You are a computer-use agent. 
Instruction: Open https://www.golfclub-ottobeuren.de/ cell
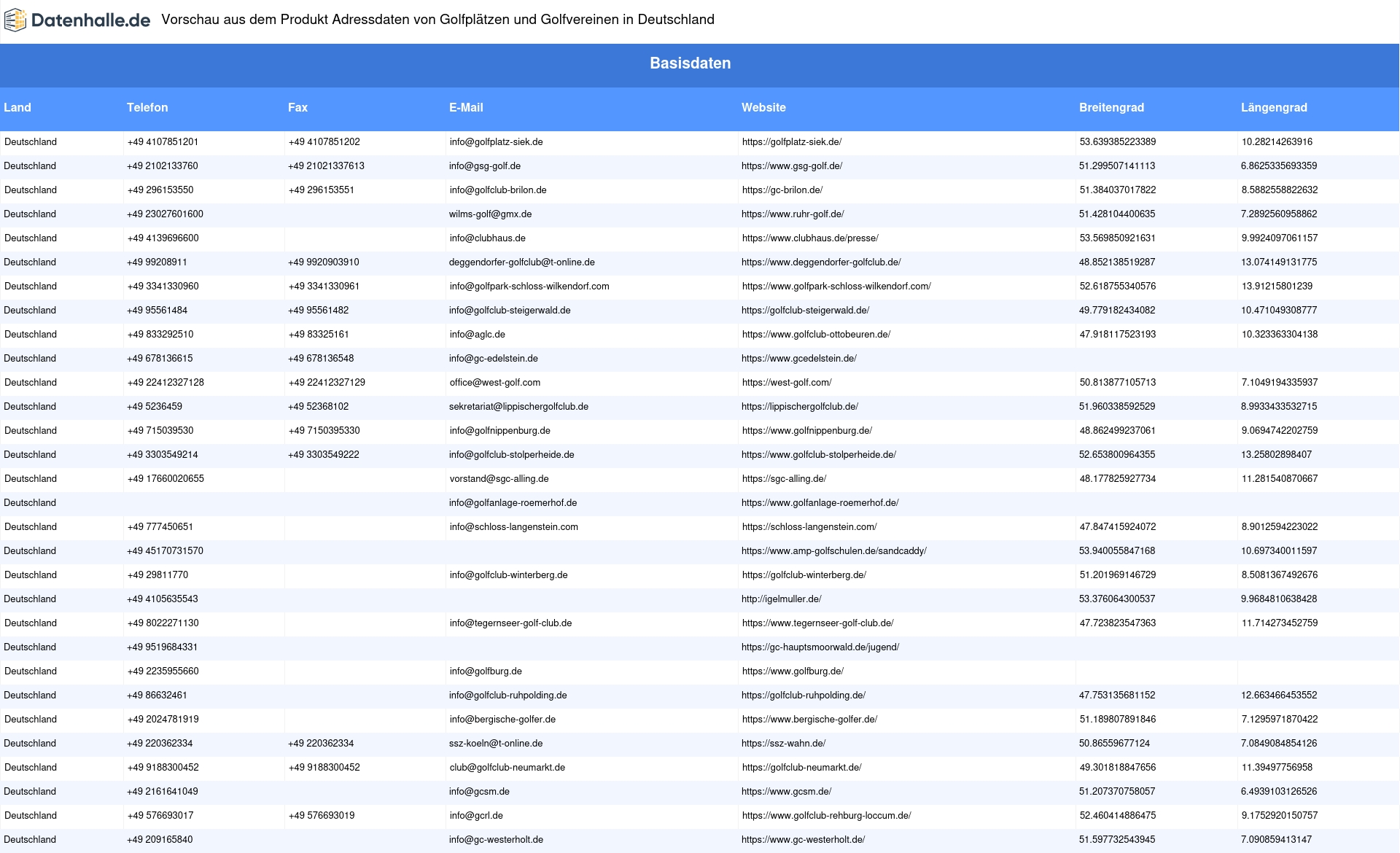pyautogui.click(x=817, y=335)
